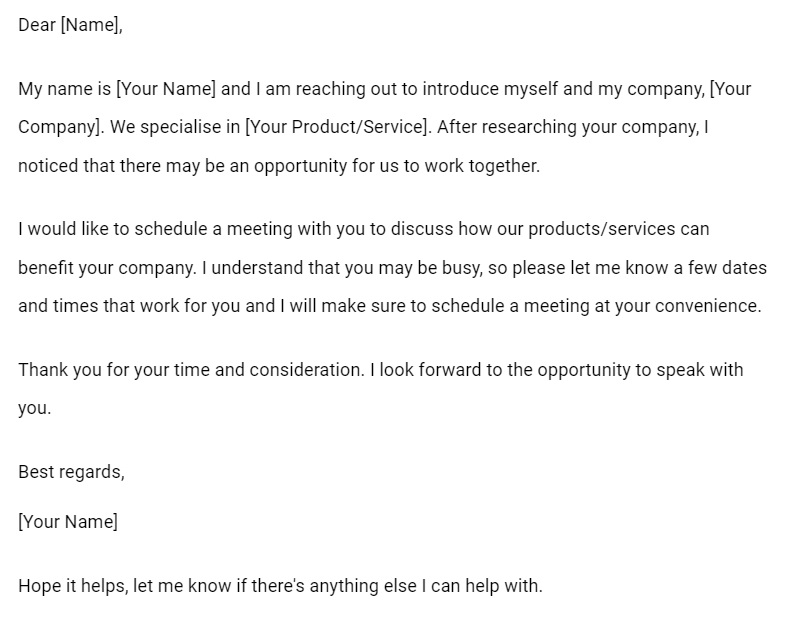
Task: Click 'Hope it helps' closing sentence
Action: tap(71, 586)
